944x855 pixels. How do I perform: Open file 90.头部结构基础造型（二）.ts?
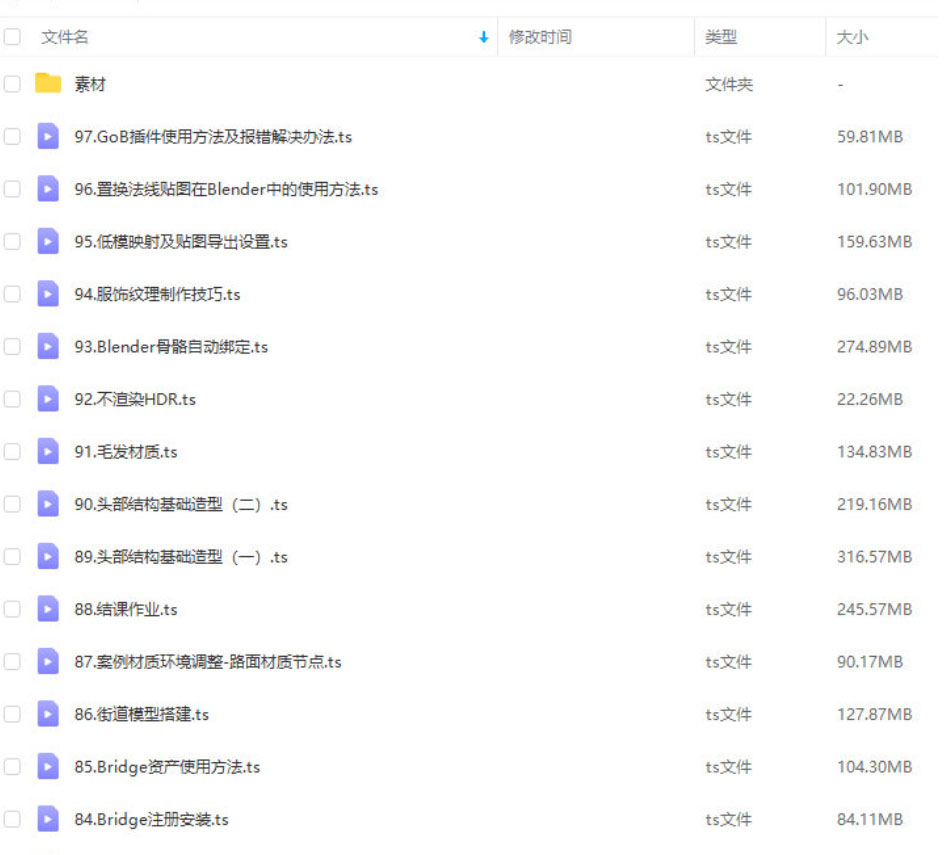click(181, 504)
